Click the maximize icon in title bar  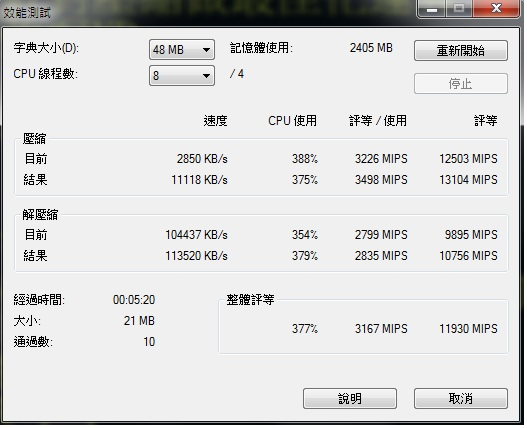459,8
